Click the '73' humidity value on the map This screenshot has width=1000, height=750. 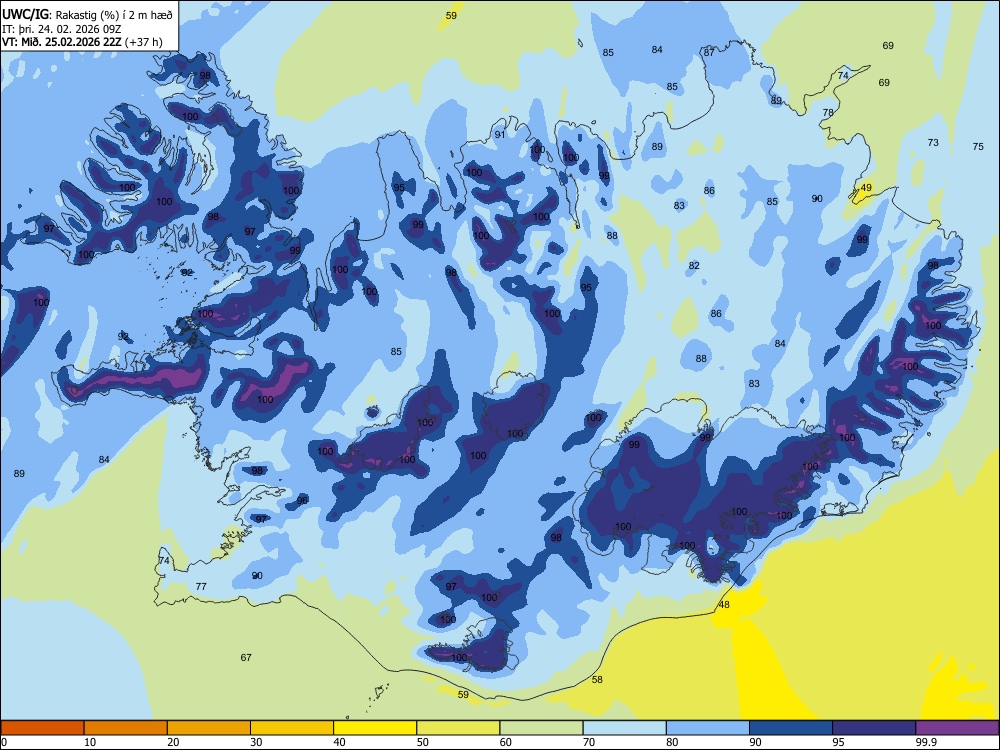point(933,142)
